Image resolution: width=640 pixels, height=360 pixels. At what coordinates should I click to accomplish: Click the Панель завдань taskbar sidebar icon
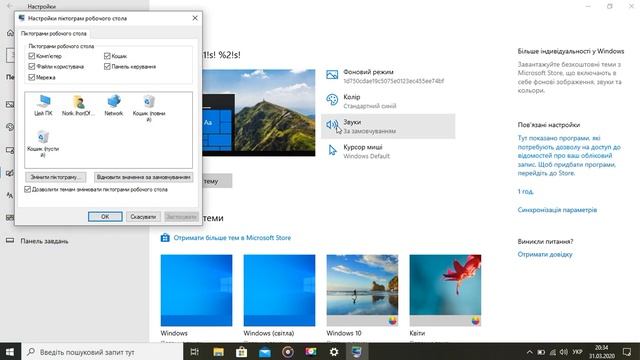(10, 241)
